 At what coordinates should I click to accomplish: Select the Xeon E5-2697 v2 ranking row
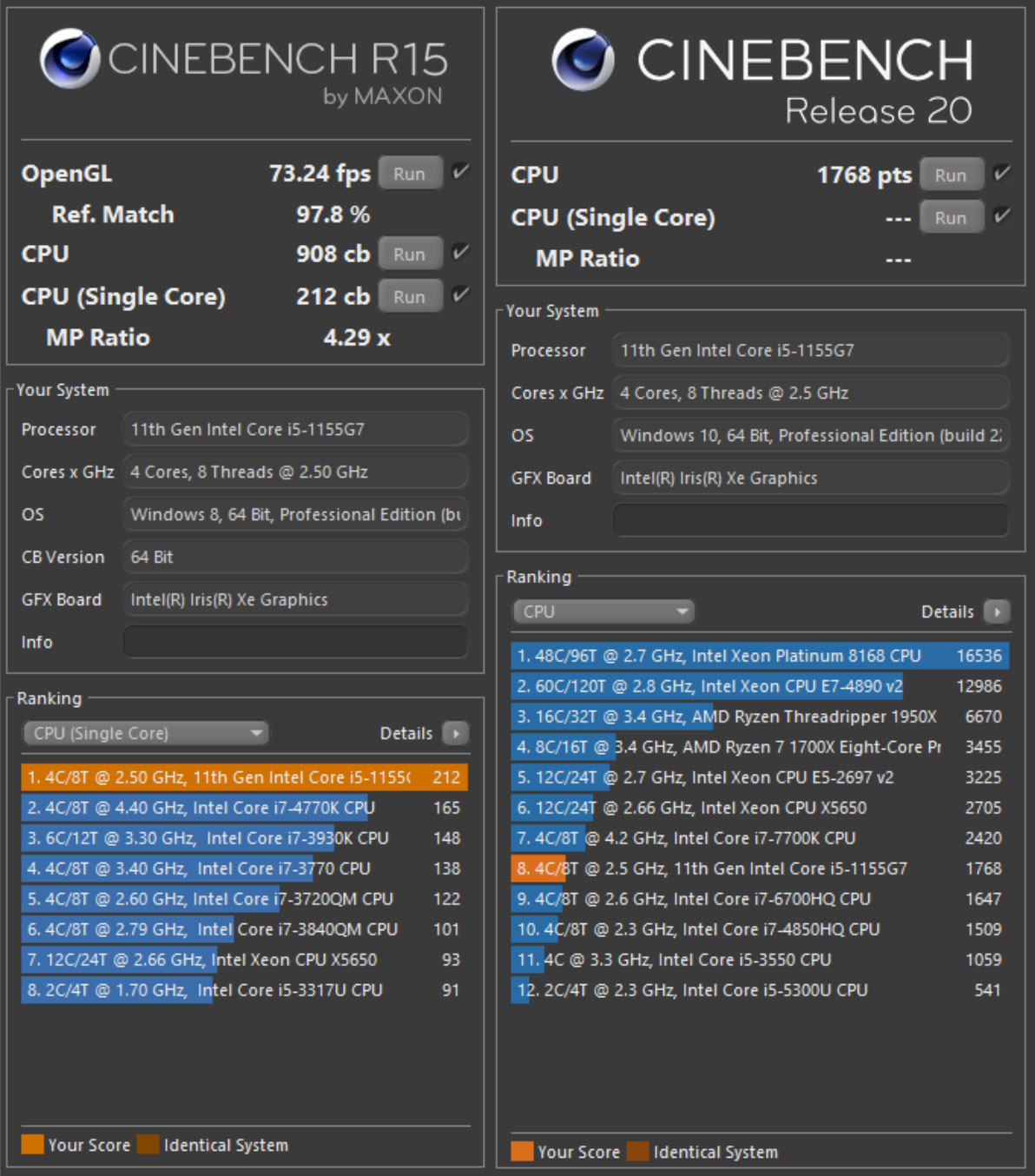click(x=760, y=777)
